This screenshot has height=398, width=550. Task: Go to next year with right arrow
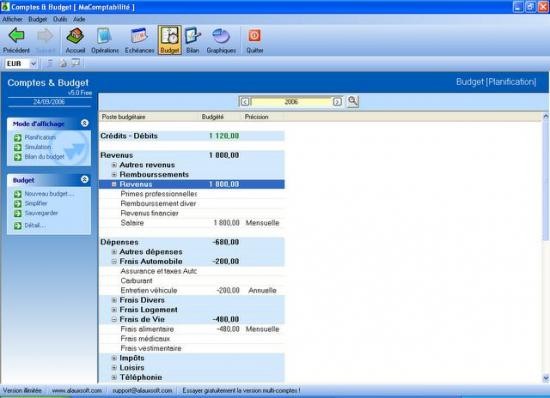pyautogui.click(x=337, y=102)
